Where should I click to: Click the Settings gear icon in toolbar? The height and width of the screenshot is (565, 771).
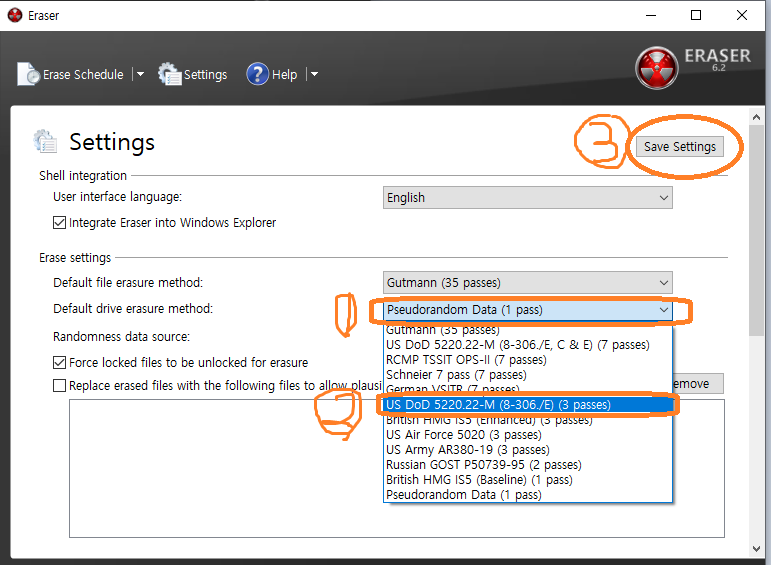pyautogui.click(x=170, y=74)
